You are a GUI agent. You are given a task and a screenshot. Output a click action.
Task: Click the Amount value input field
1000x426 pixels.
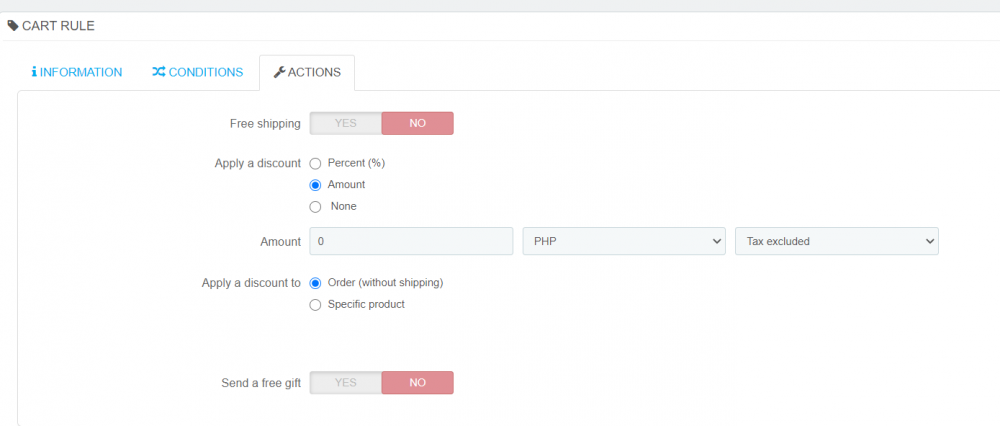pyautogui.click(x=411, y=241)
